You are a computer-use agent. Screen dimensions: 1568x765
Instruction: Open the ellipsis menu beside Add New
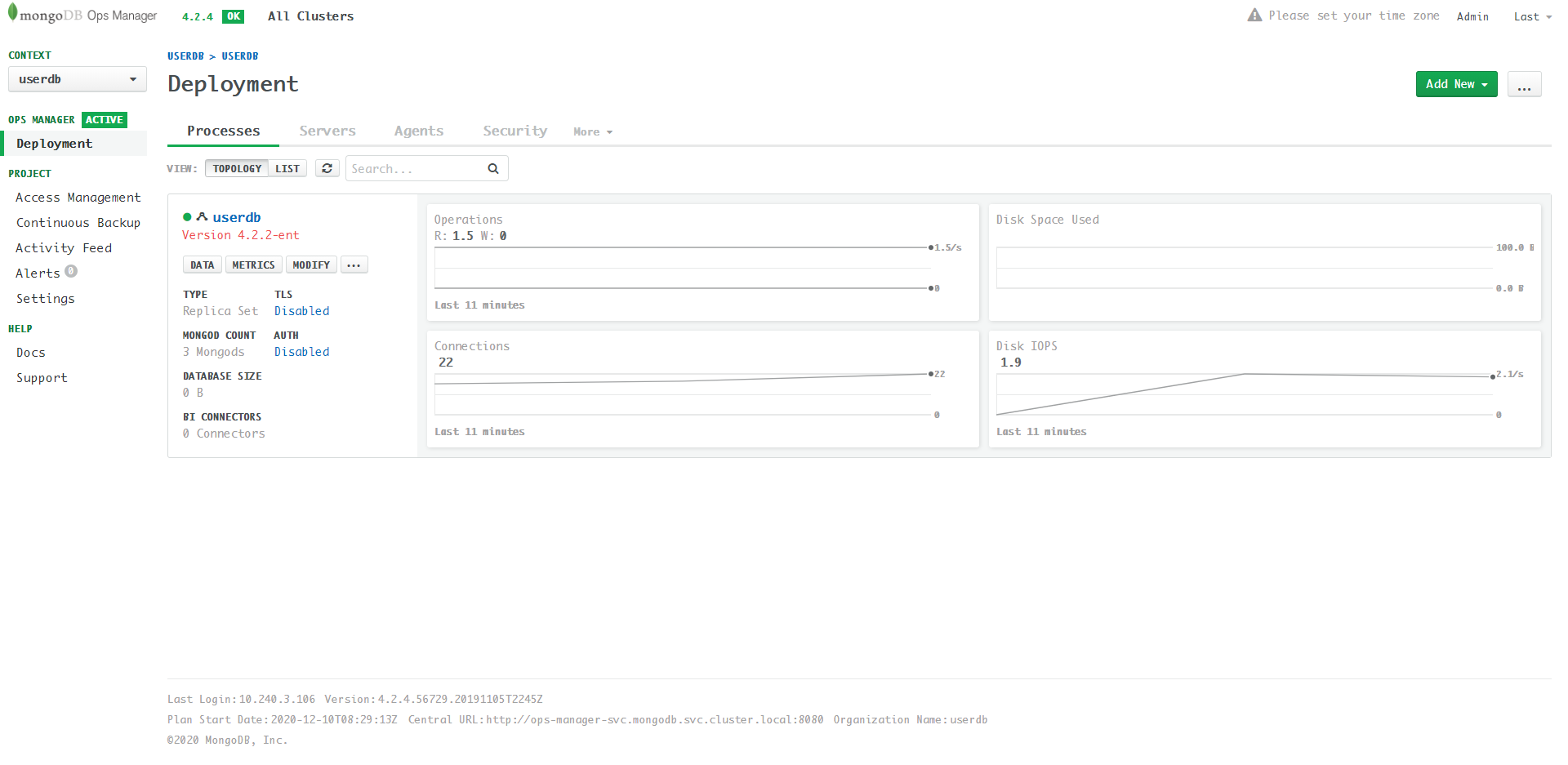[x=1524, y=84]
